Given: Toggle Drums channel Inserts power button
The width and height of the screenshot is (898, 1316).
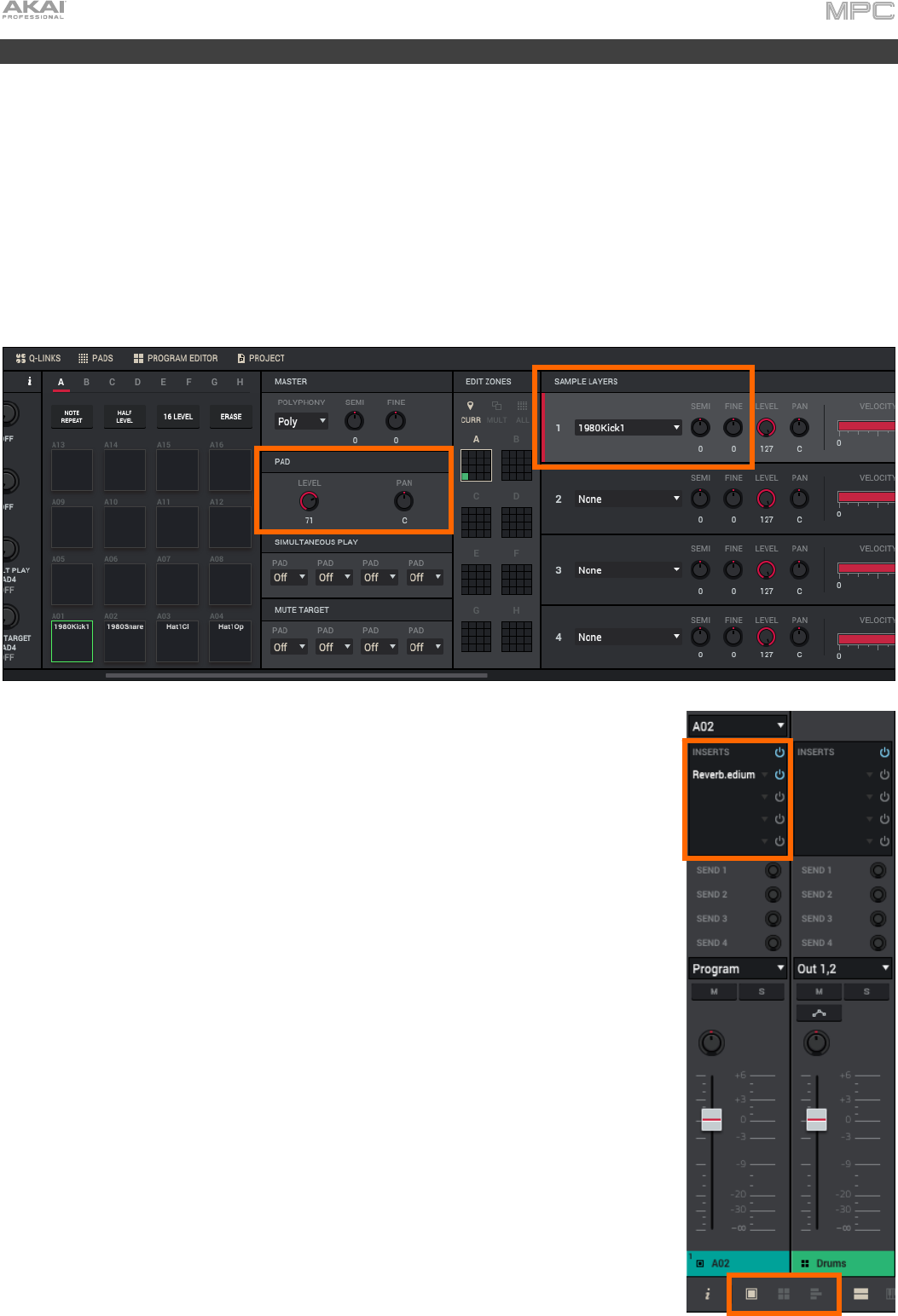Looking at the screenshot, I should tap(884, 753).
